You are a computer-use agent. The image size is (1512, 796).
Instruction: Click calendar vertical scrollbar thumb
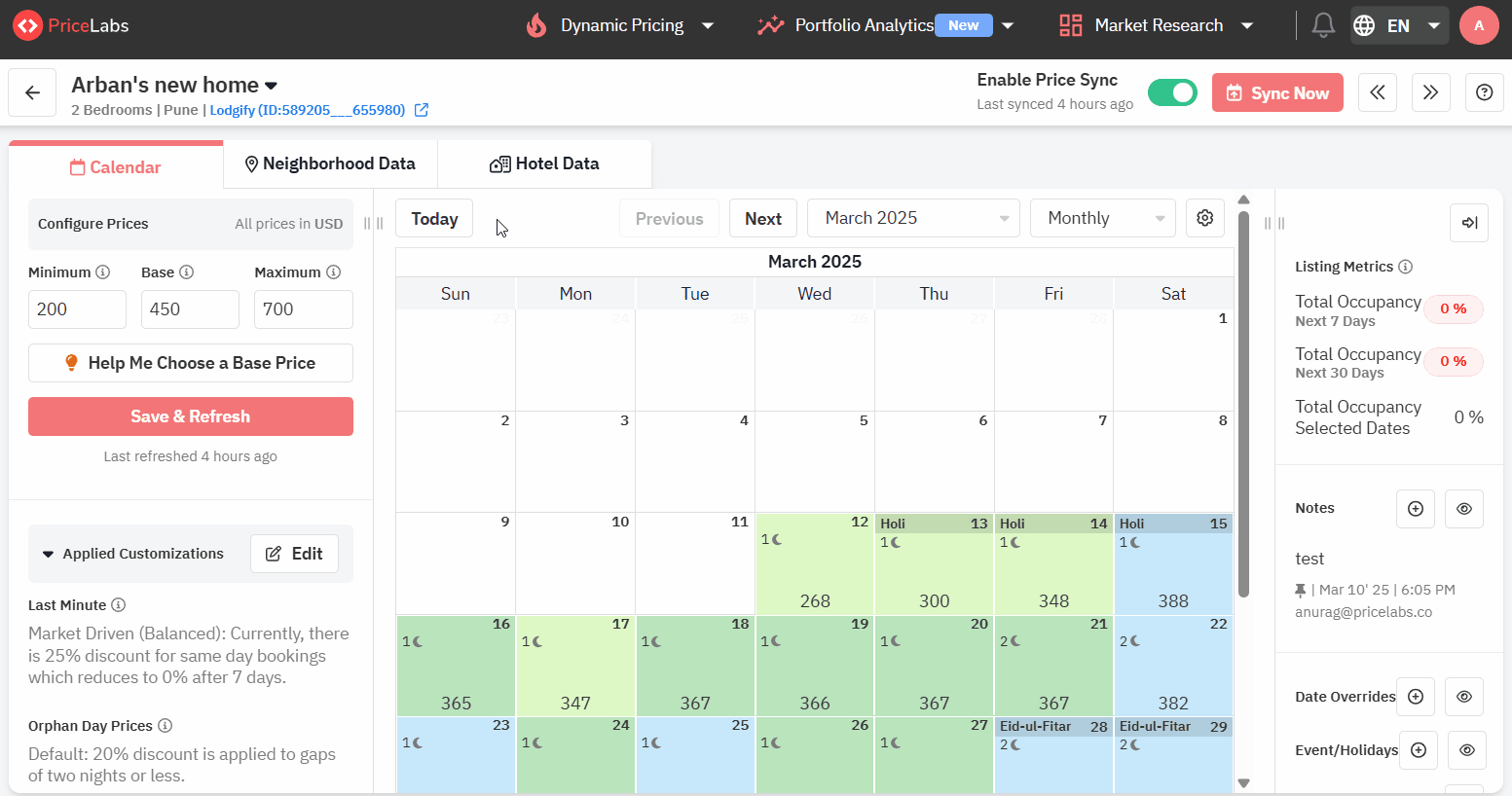(1243, 404)
